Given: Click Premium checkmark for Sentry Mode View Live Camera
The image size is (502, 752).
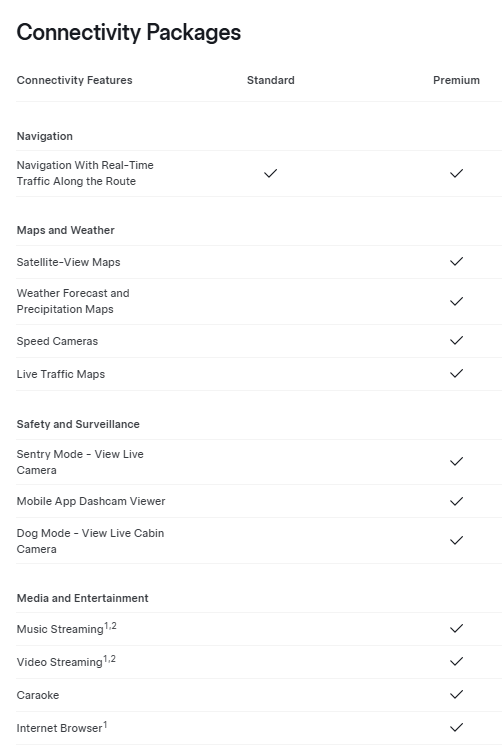Looking at the screenshot, I should point(456,461).
